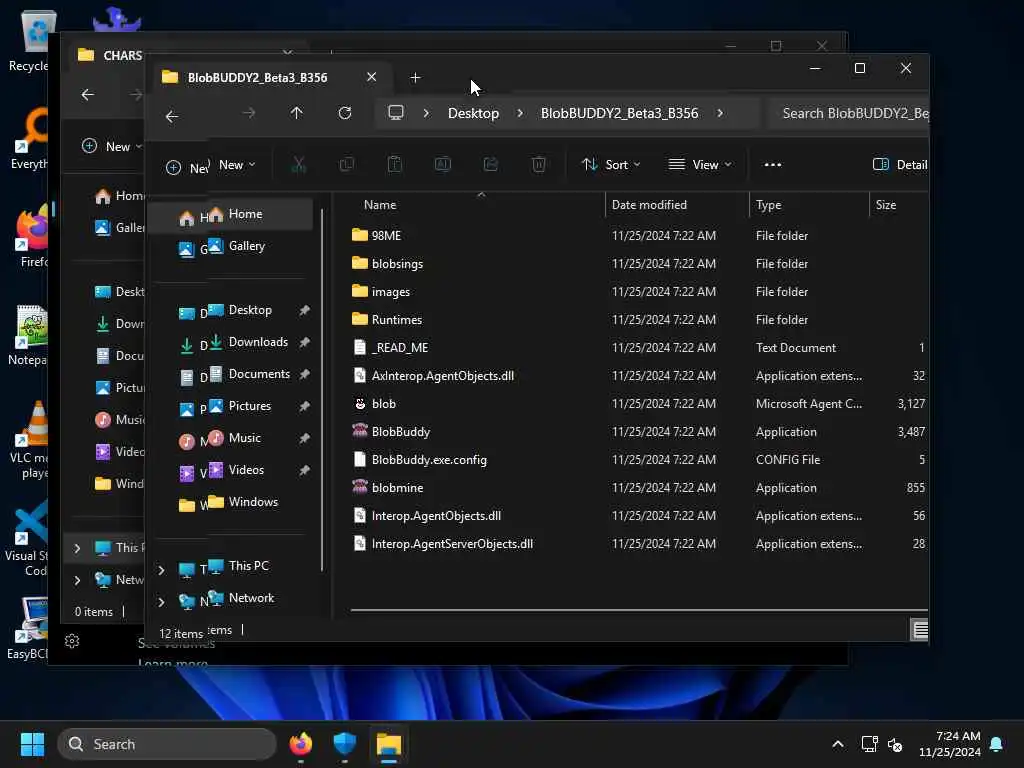This screenshot has width=1024, height=768.
Task: Click the PC monitor icon in address bar
Action: [396, 113]
